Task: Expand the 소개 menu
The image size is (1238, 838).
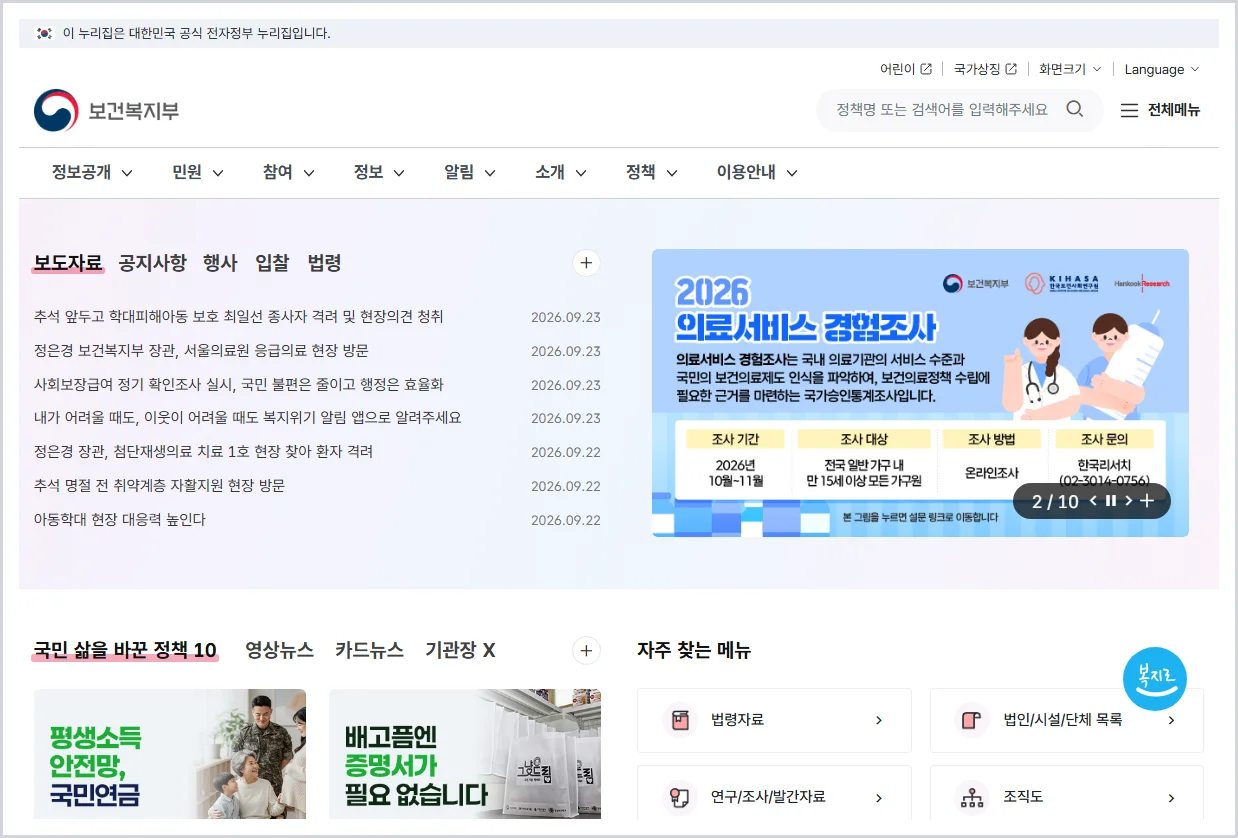Action: coord(561,172)
